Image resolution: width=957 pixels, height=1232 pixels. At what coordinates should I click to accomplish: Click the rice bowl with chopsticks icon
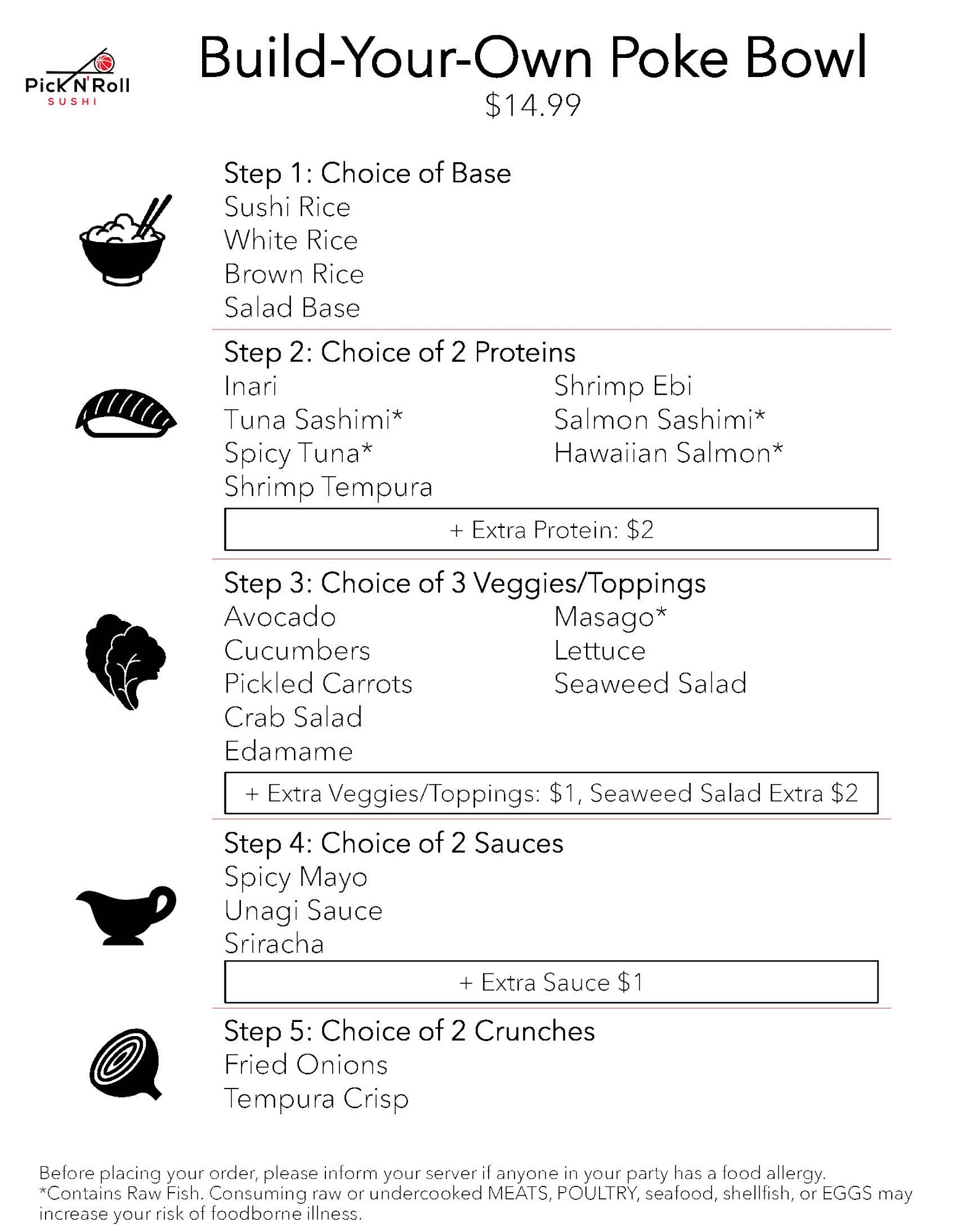pos(124,241)
